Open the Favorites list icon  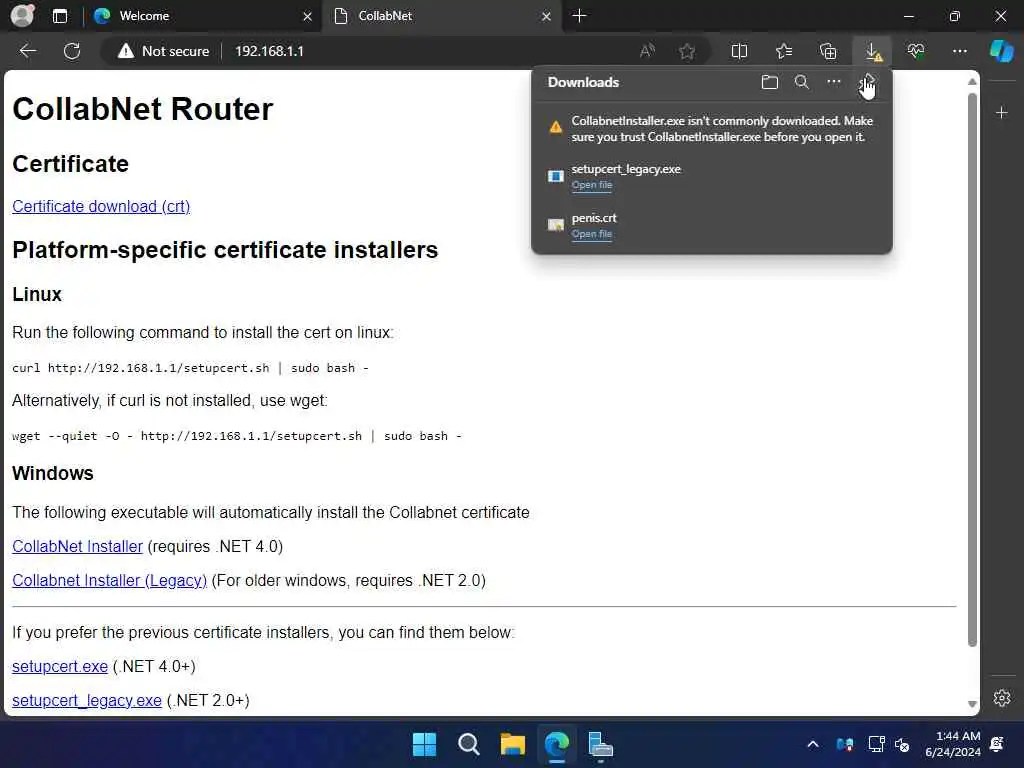tap(784, 51)
